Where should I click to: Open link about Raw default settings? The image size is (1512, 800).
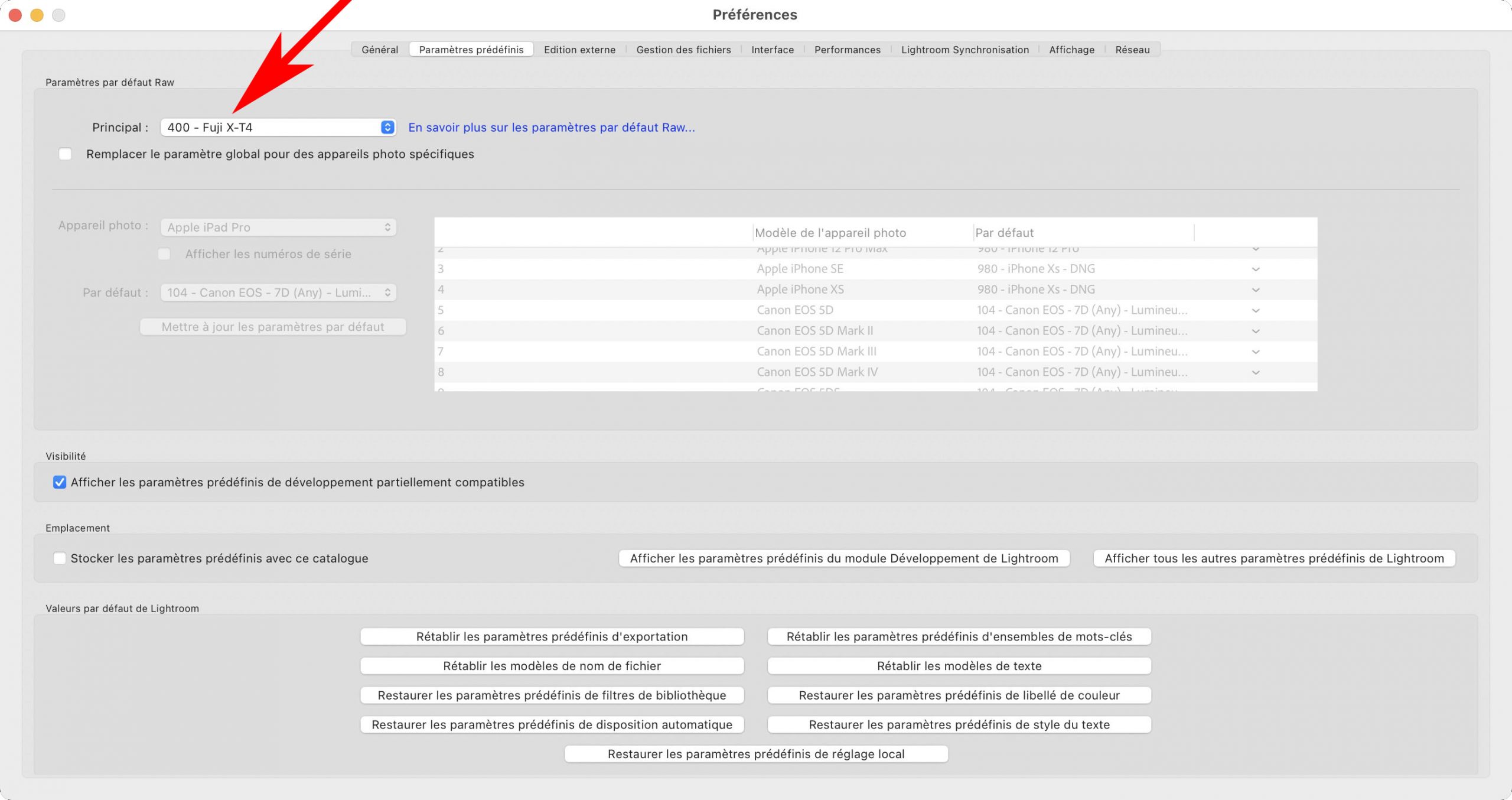coord(551,127)
